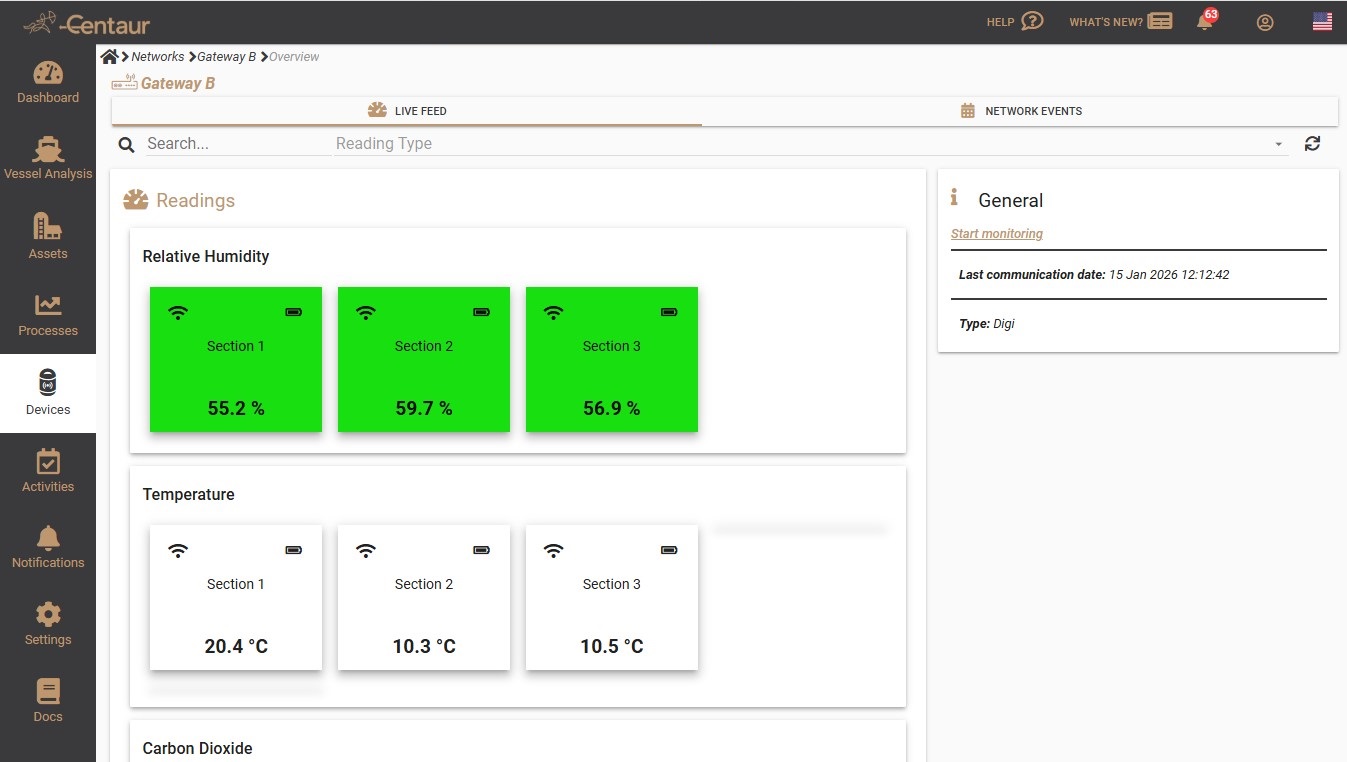Click into the Search input field
Viewport: 1347px width, 762px height.
point(236,144)
